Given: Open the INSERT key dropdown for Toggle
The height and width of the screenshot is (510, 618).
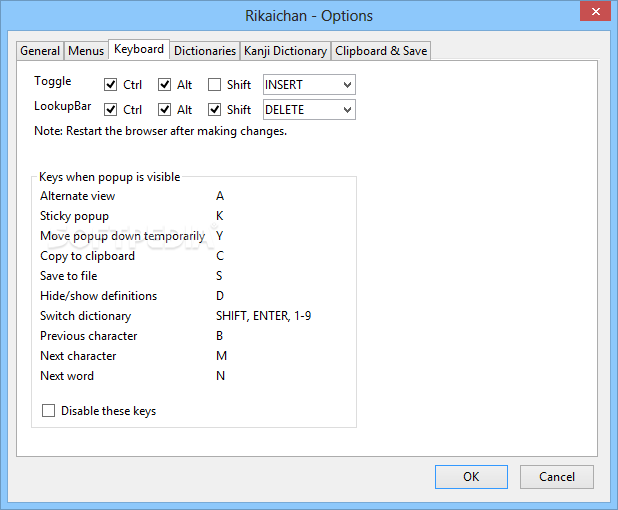Looking at the screenshot, I should pyautogui.click(x=309, y=85).
